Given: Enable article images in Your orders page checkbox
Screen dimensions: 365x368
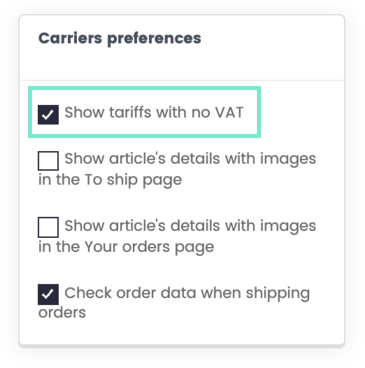Looking at the screenshot, I should 48,227.
